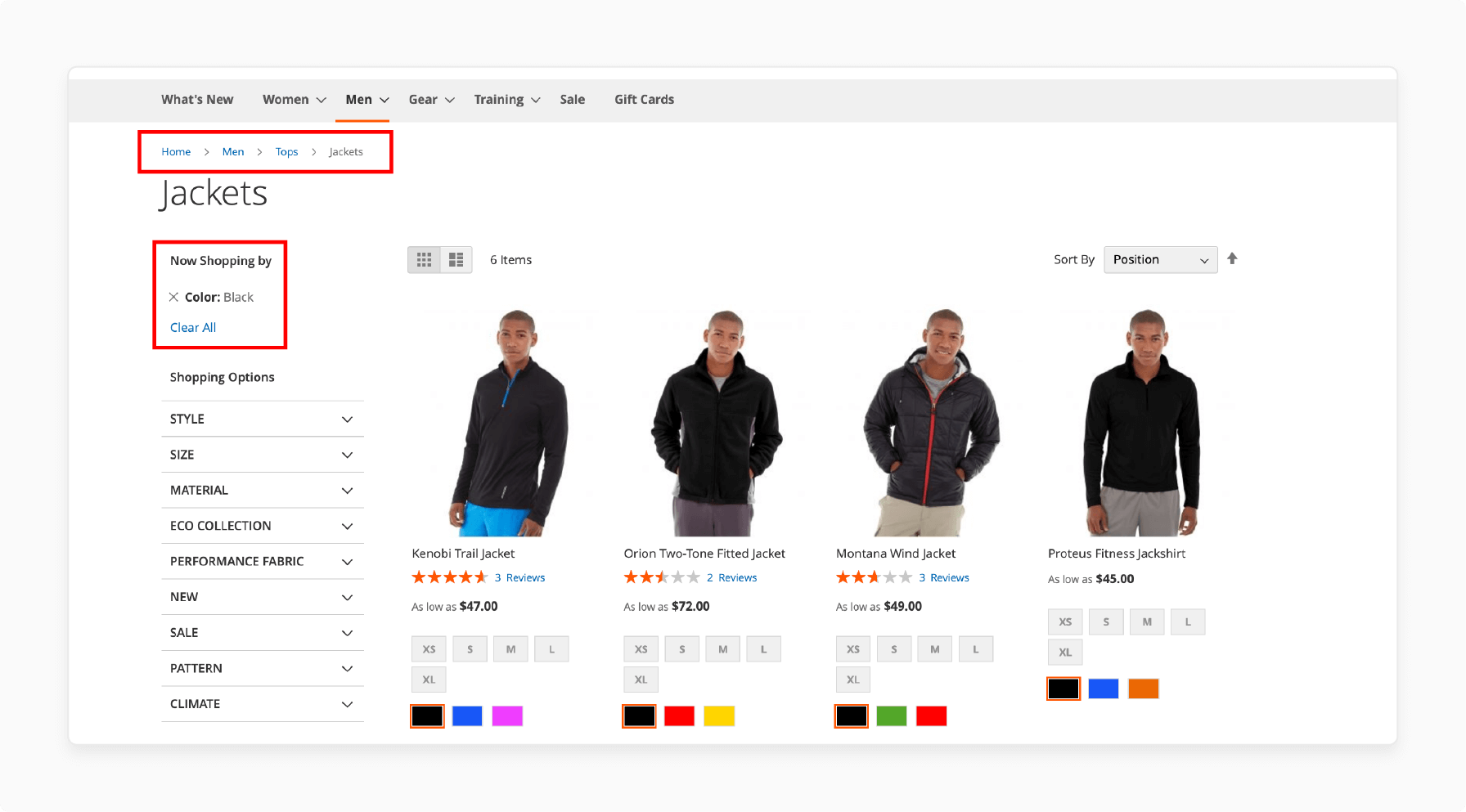This screenshot has width=1466, height=812.
Task: Select blue swatch for Kenobi Trail Jacket
Action: coord(467,716)
